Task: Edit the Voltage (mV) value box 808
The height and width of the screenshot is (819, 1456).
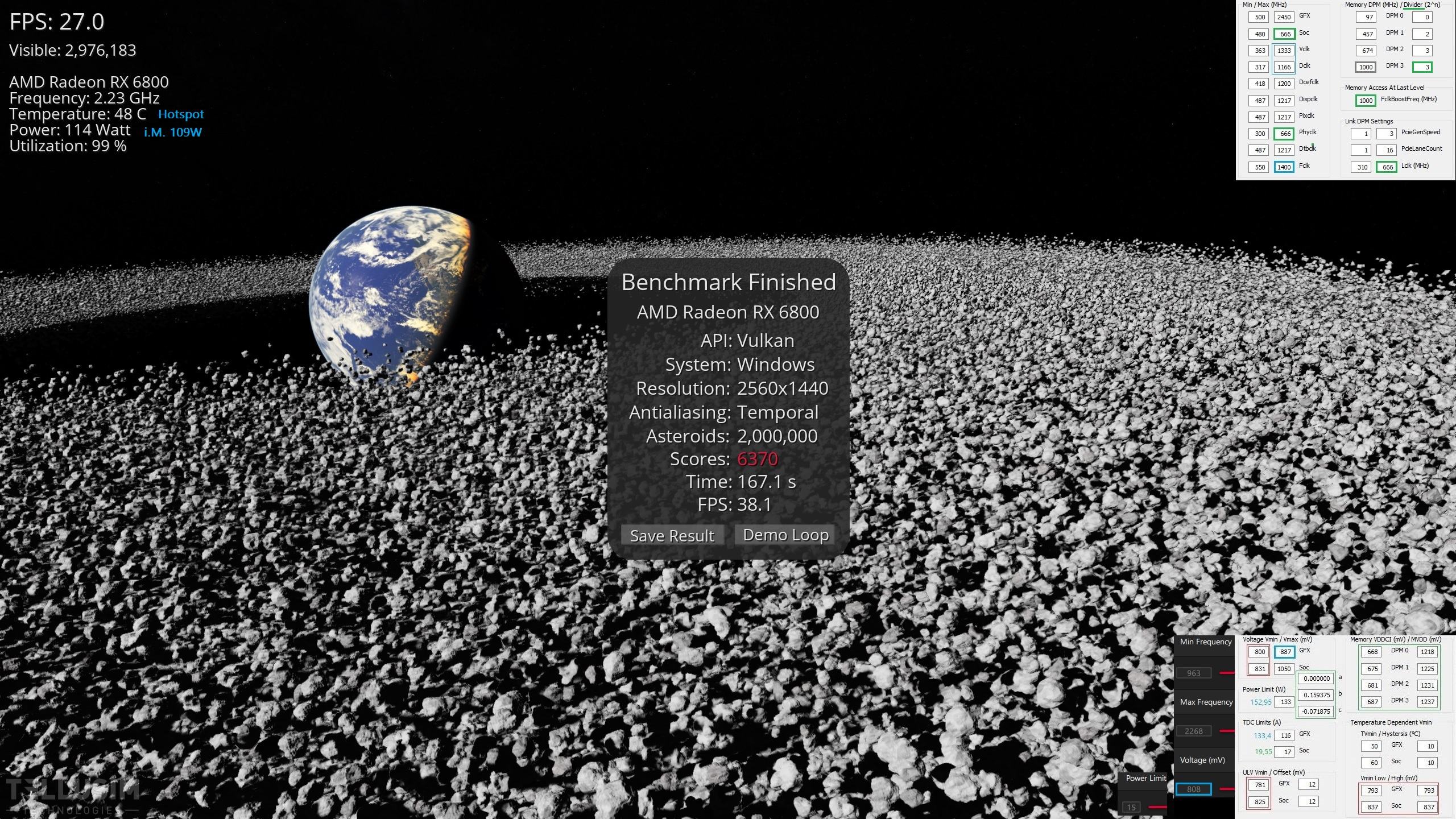Action: pyautogui.click(x=1193, y=789)
